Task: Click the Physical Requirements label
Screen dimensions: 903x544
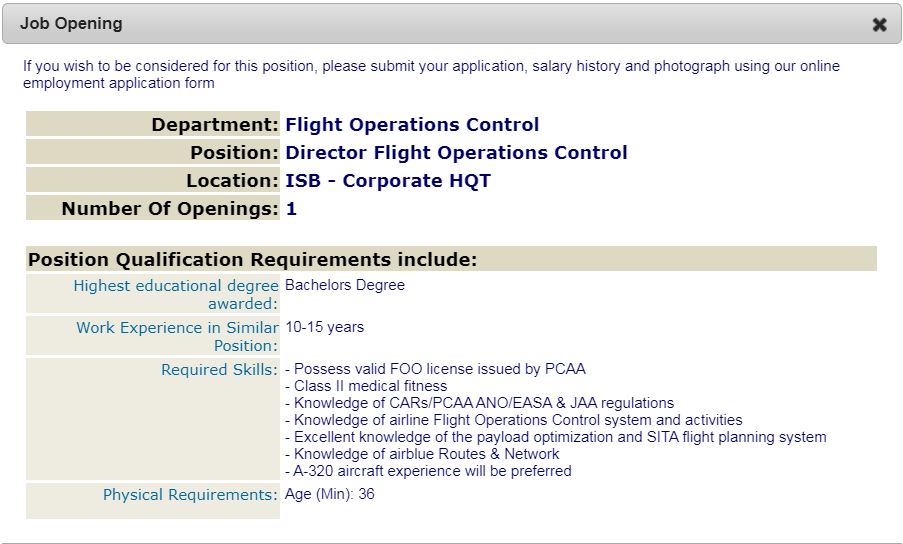Action: coord(190,495)
